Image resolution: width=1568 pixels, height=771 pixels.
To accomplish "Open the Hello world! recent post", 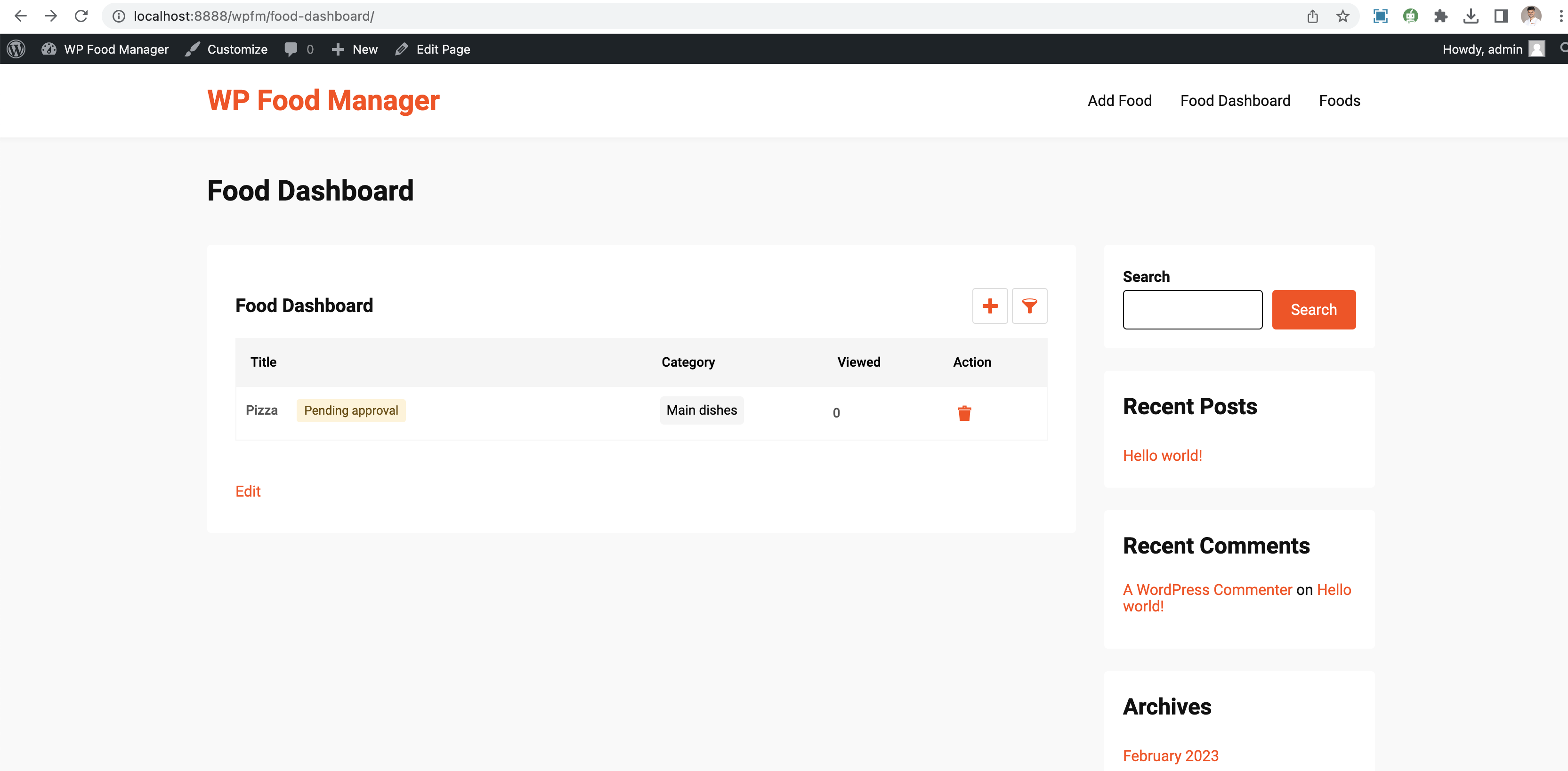I will pos(1163,455).
